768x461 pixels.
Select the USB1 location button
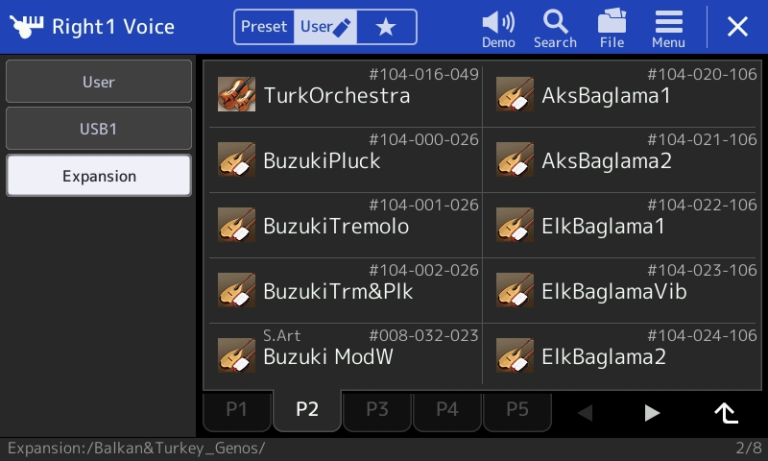pyautogui.click(x=98, y=128)
